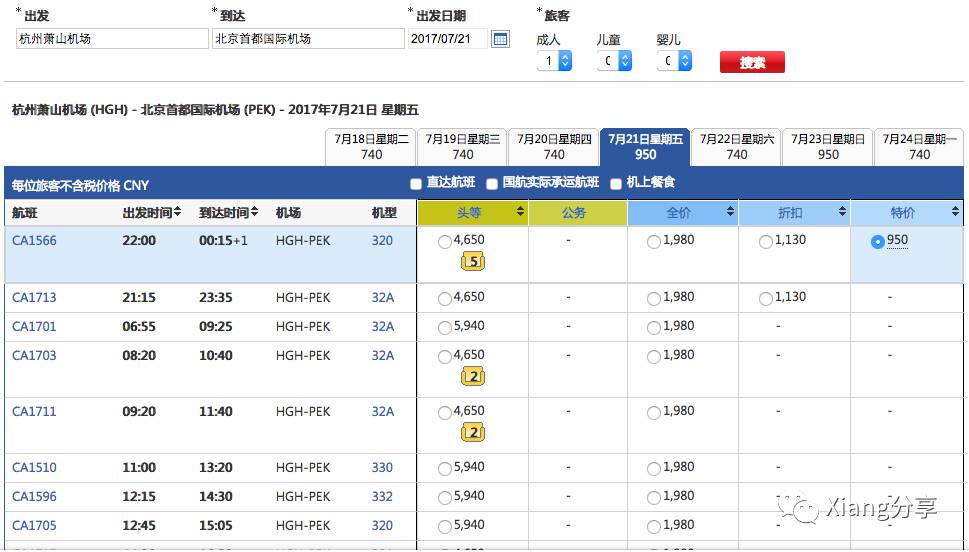The height and width of the screenshot is (552, 969).
Task: Click the seat badge 2 under CA1703 first class
Action: 473,376
